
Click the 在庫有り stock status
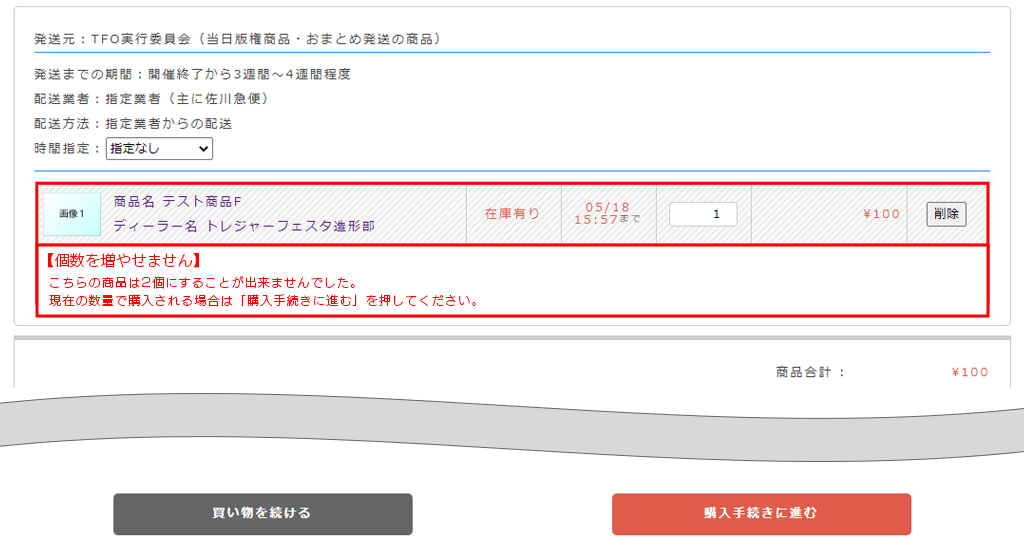pyautogui.click(x=512, y=214)
